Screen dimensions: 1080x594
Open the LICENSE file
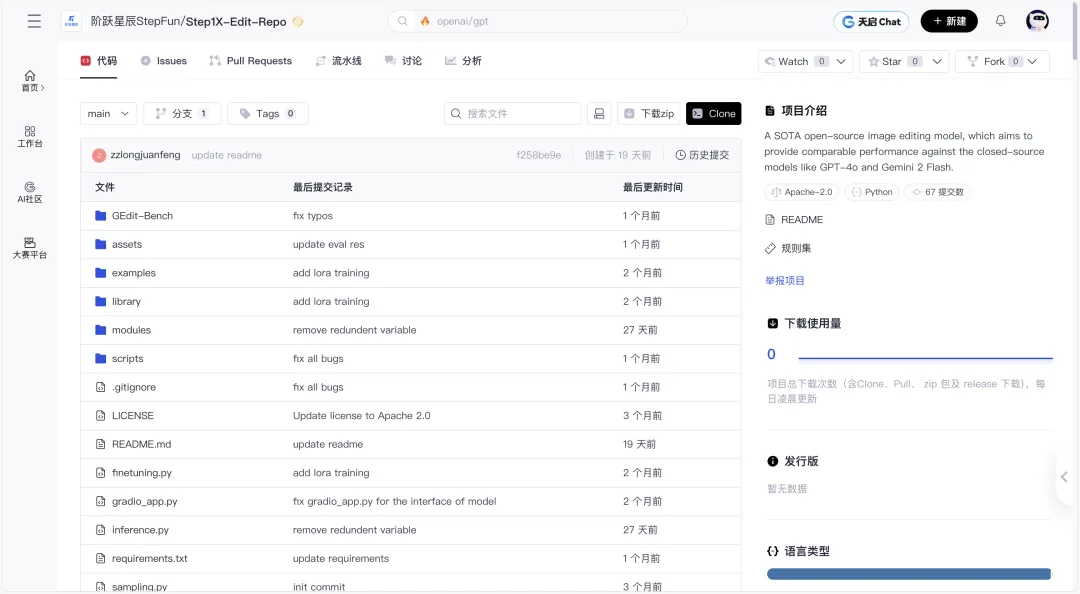tap(132, 416)
